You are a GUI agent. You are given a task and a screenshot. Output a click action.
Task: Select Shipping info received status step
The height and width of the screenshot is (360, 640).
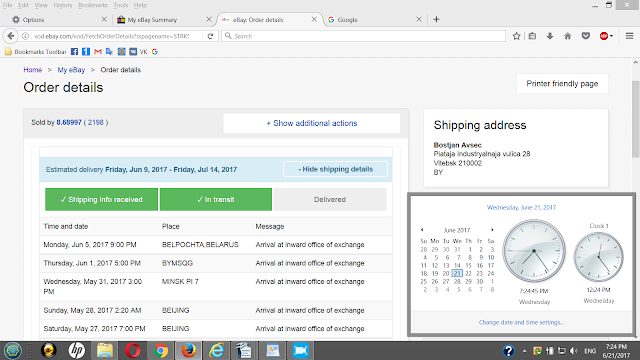(x=101, y=200)
